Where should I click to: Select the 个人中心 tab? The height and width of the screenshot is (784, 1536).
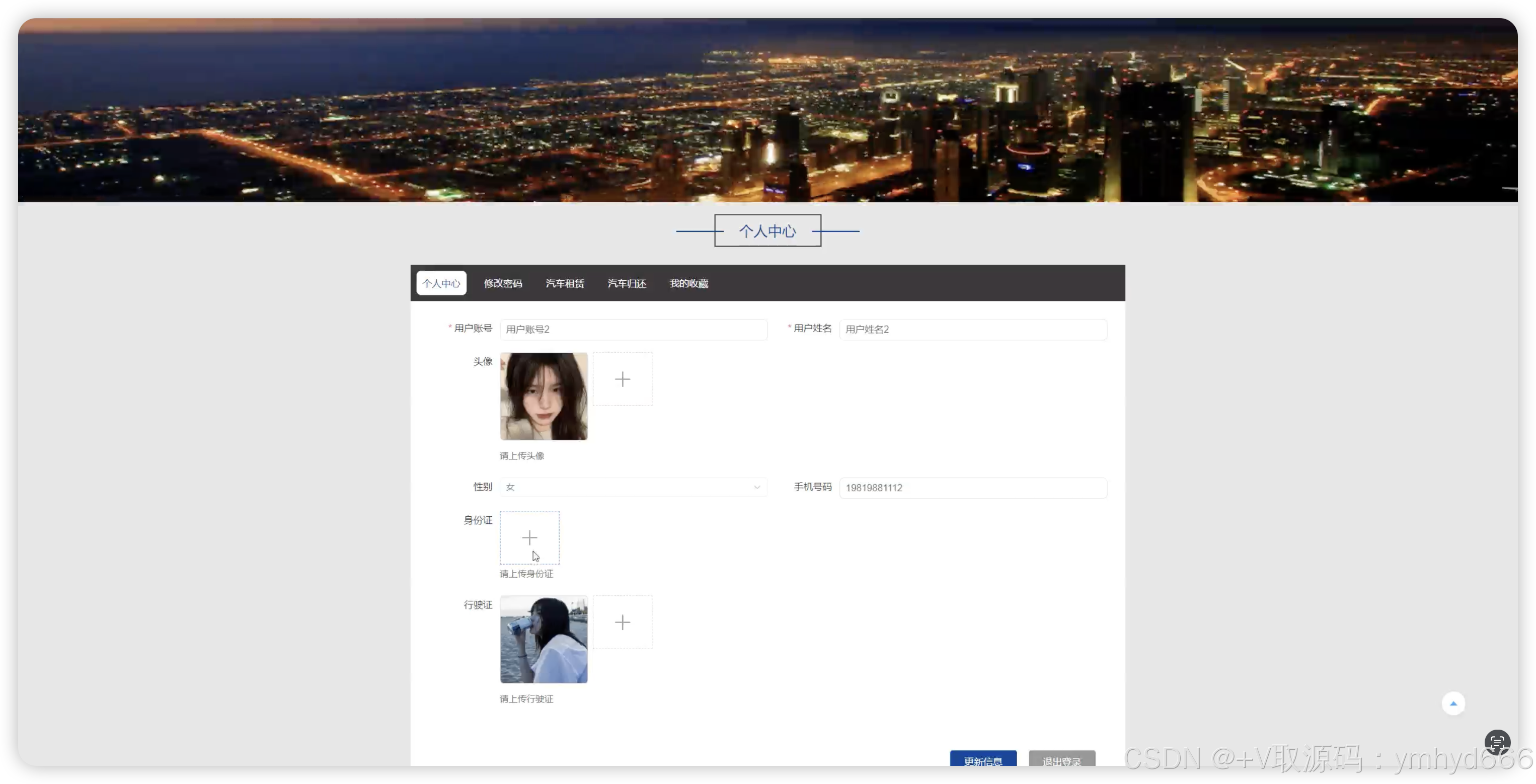point(441,283)
